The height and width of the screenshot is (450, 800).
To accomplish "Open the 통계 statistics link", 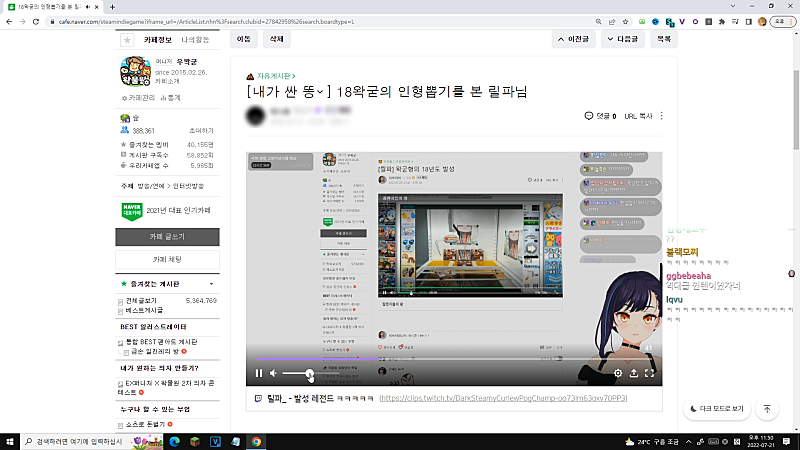I will point(171,98).
